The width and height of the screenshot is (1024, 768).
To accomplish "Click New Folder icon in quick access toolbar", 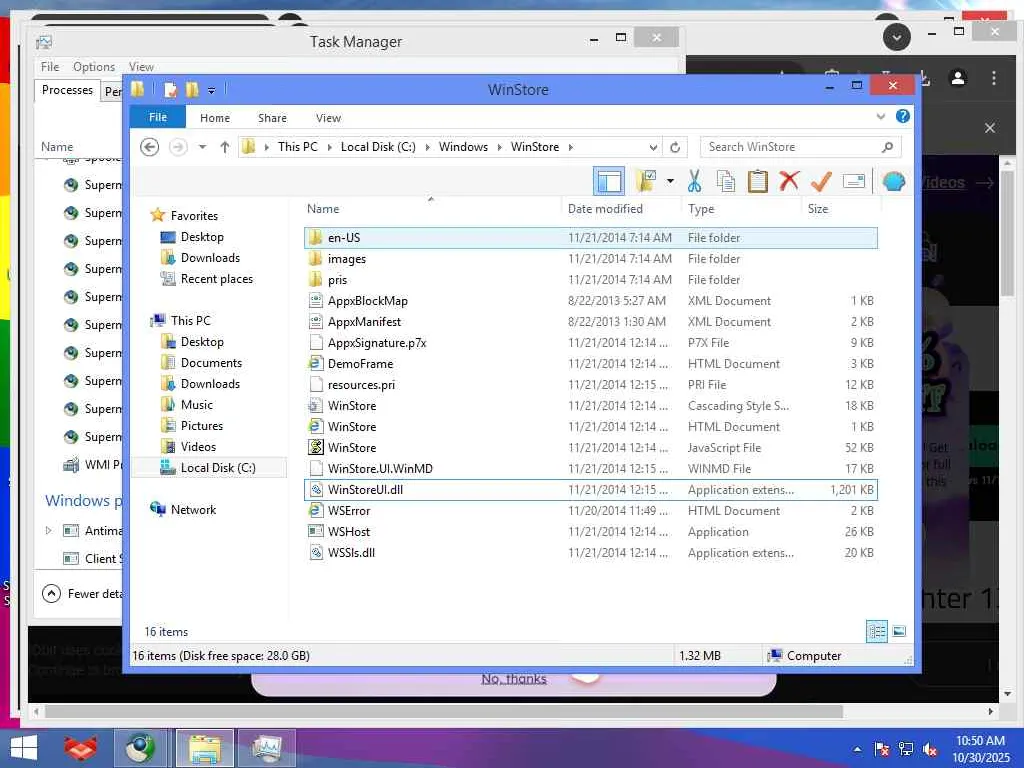I will click(192, 89).
